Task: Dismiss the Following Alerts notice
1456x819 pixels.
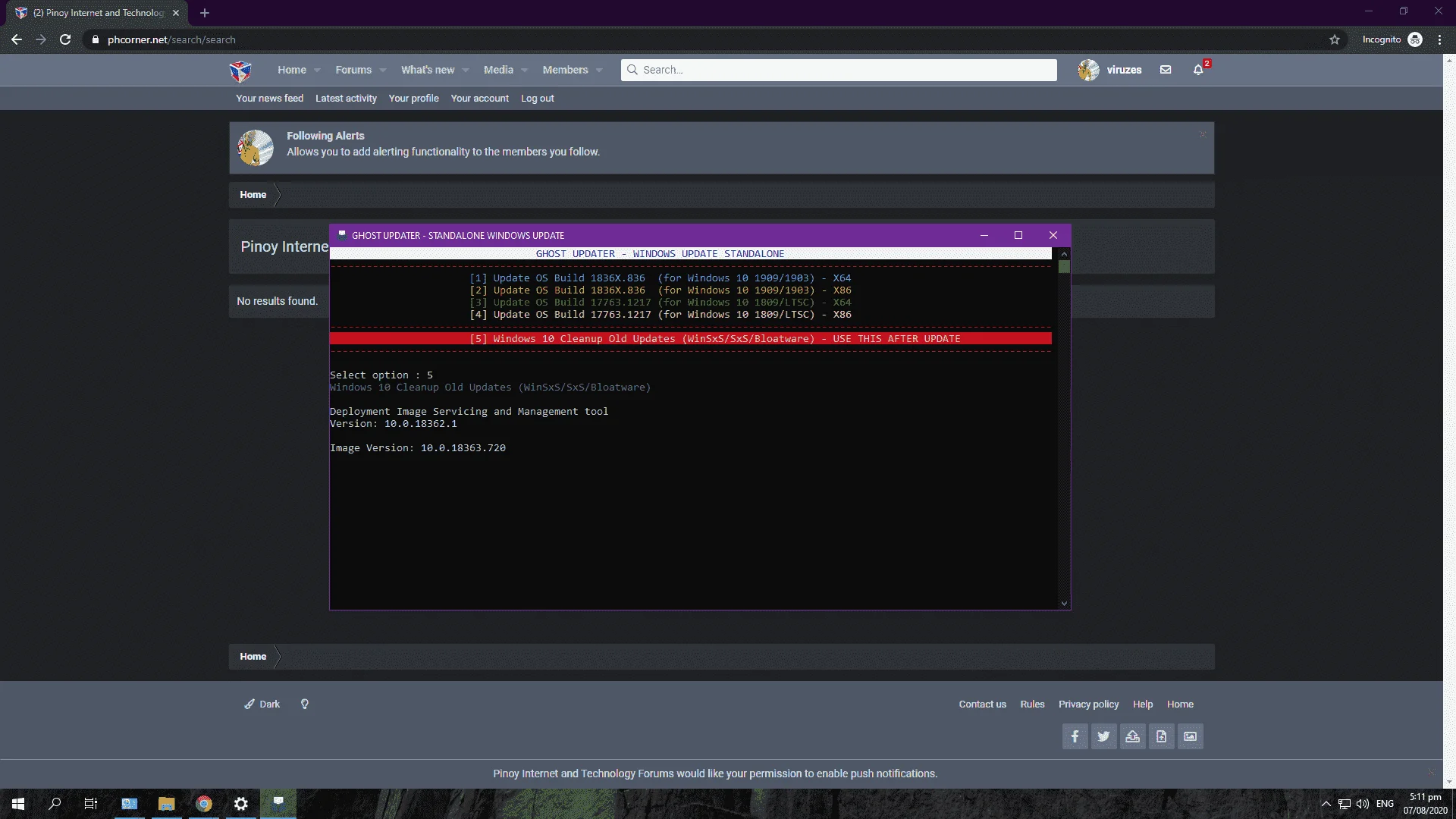Action: pos(1203,135)
